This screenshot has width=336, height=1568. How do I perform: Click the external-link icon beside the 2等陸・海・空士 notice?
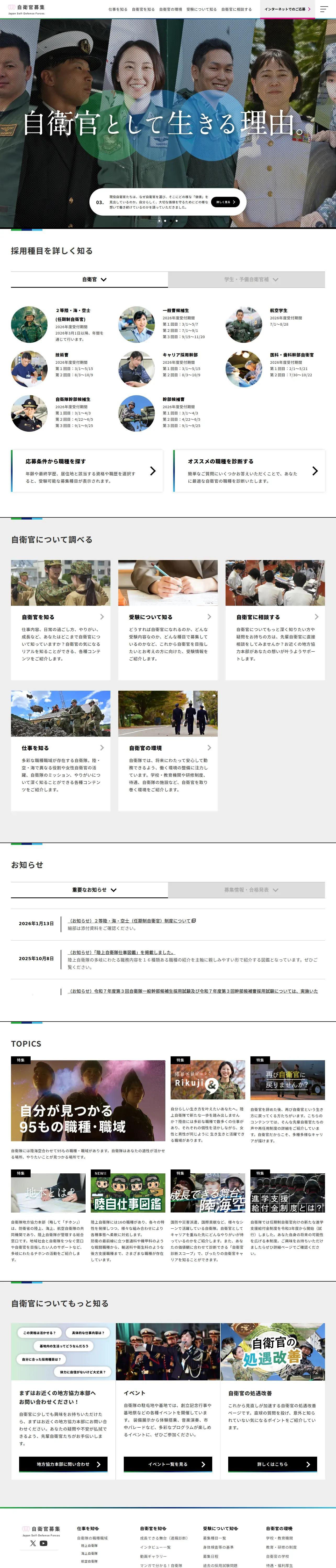pos(194,921)
